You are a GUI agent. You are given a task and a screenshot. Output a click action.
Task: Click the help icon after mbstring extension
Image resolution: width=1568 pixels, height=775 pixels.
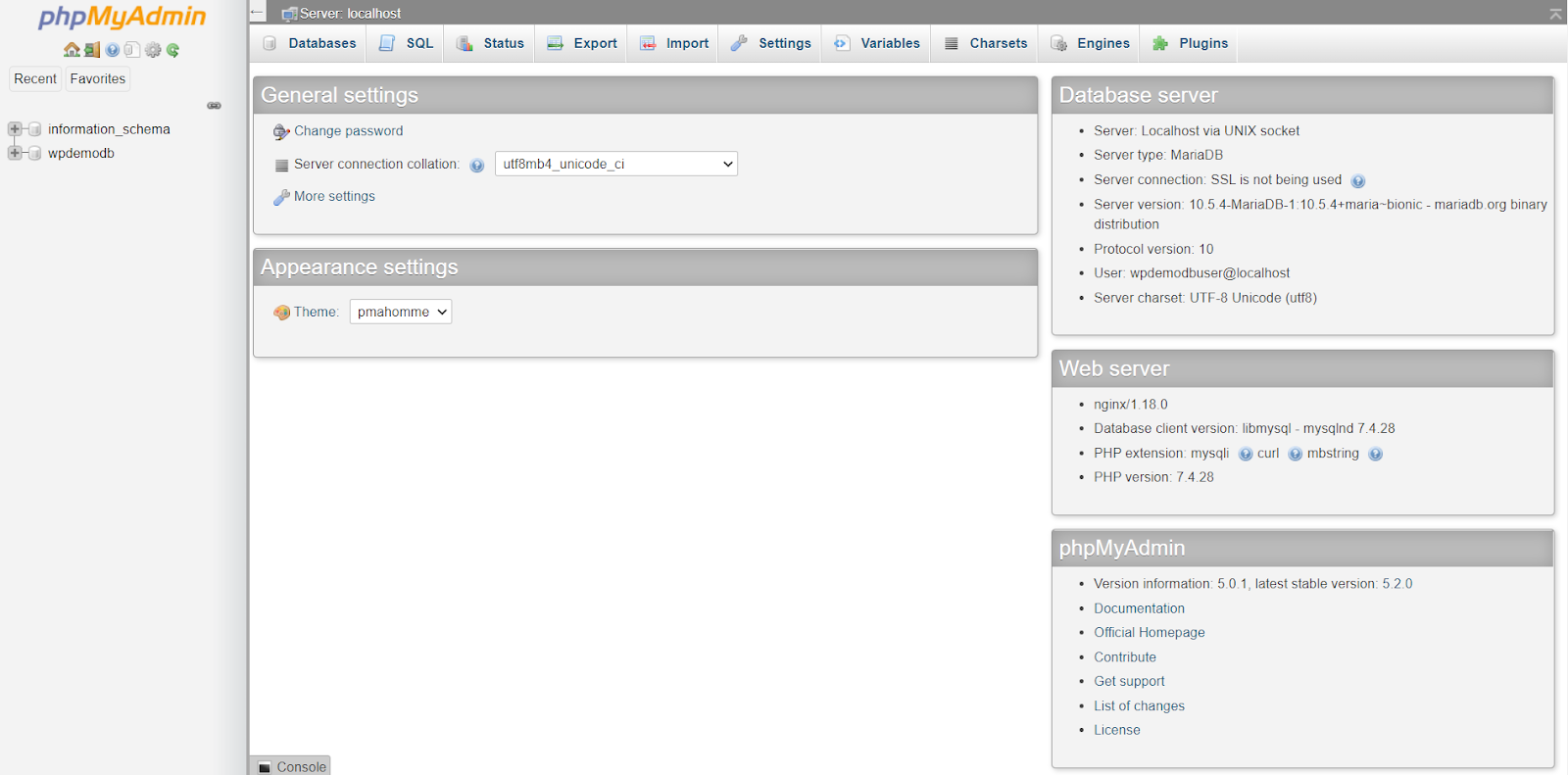tap(1376, 455)
